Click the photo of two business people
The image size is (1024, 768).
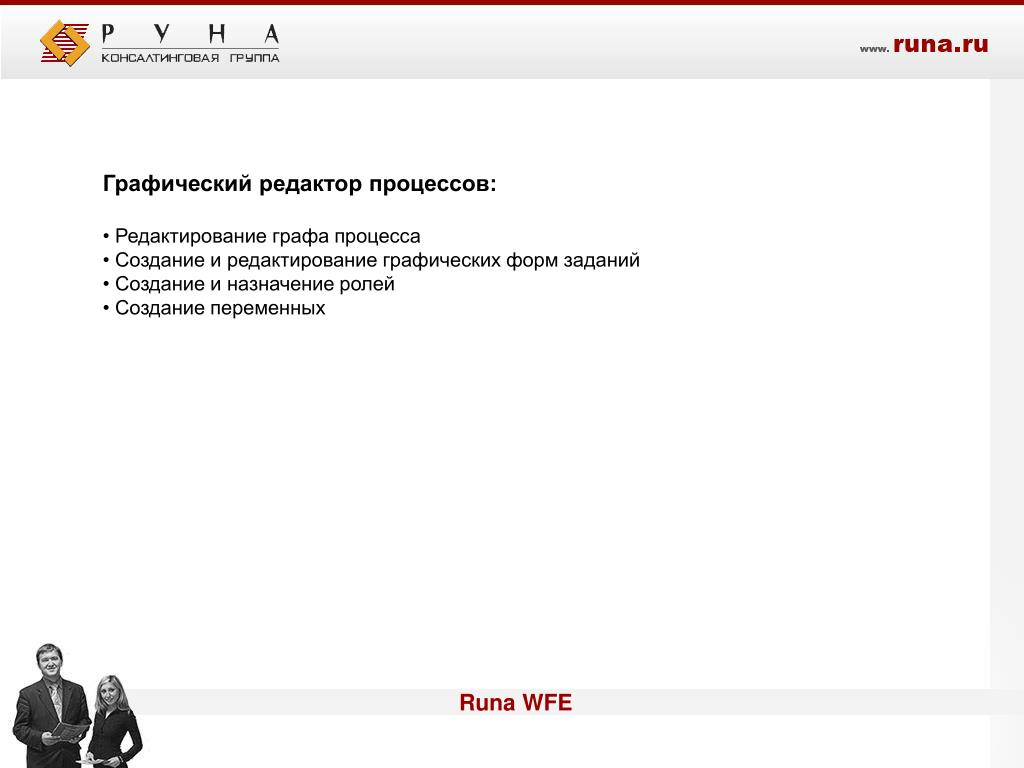click(76, 705)
